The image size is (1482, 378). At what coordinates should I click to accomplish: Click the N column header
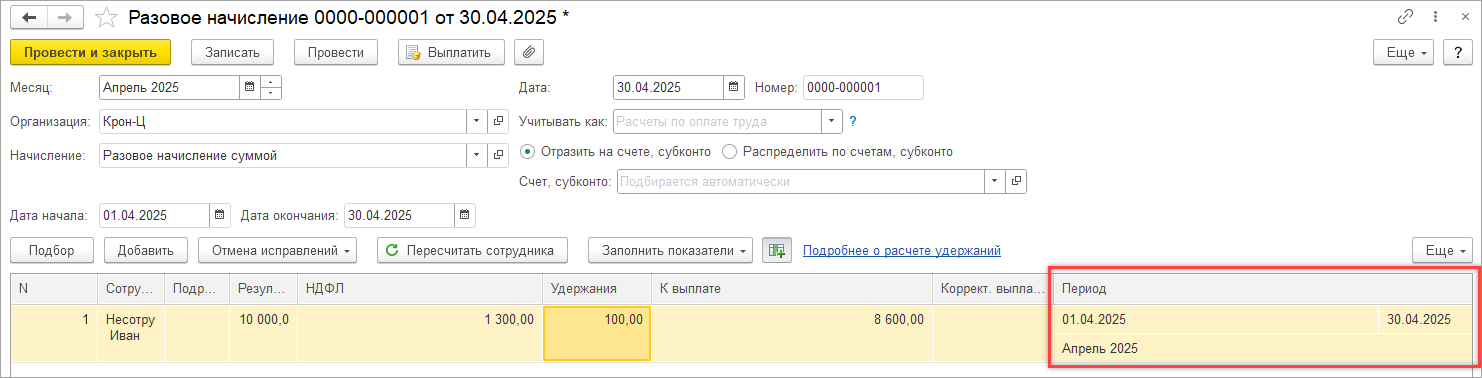coord(54,288)
